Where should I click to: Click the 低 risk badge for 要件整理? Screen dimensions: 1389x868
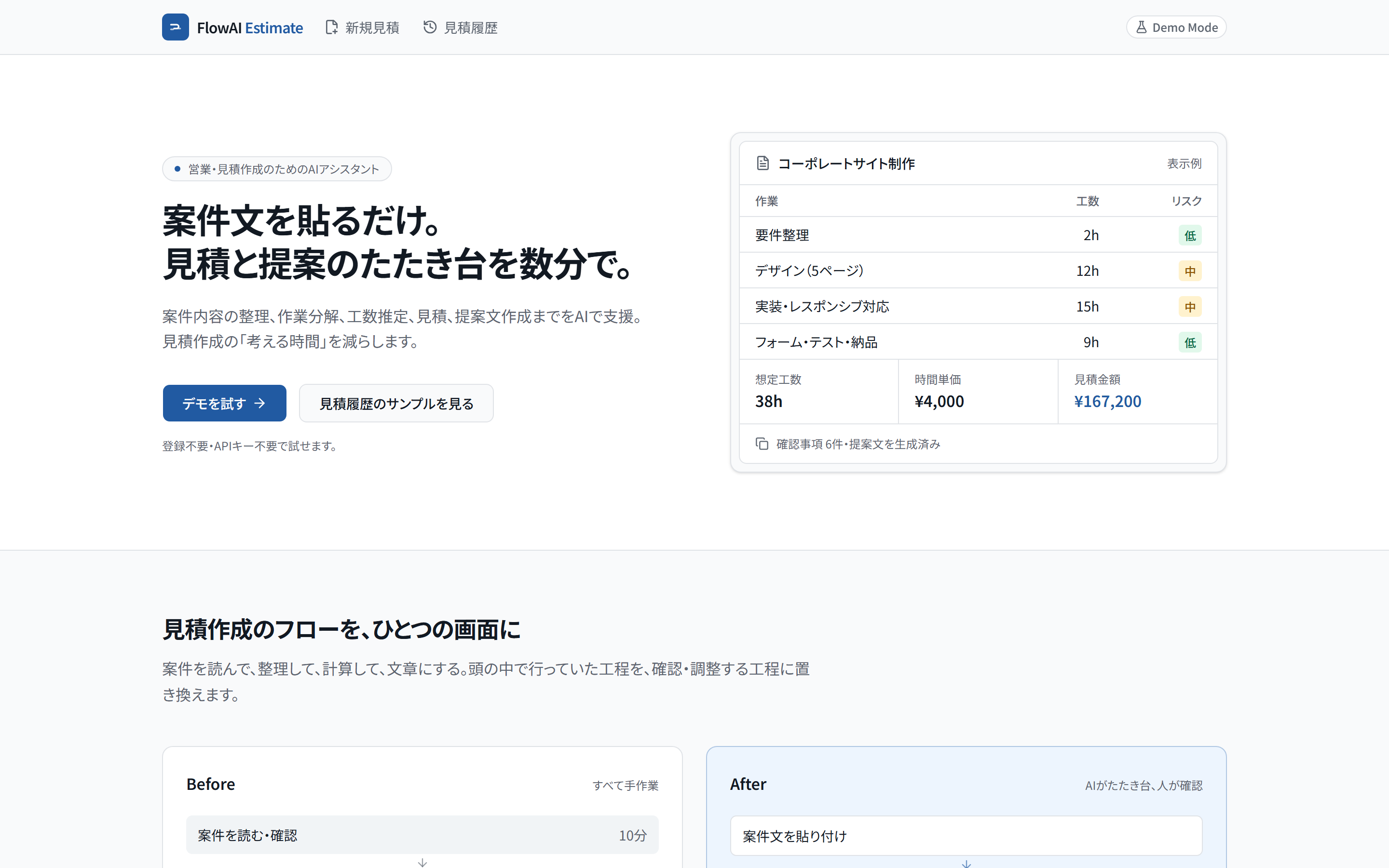click(x=1190, y=235)
